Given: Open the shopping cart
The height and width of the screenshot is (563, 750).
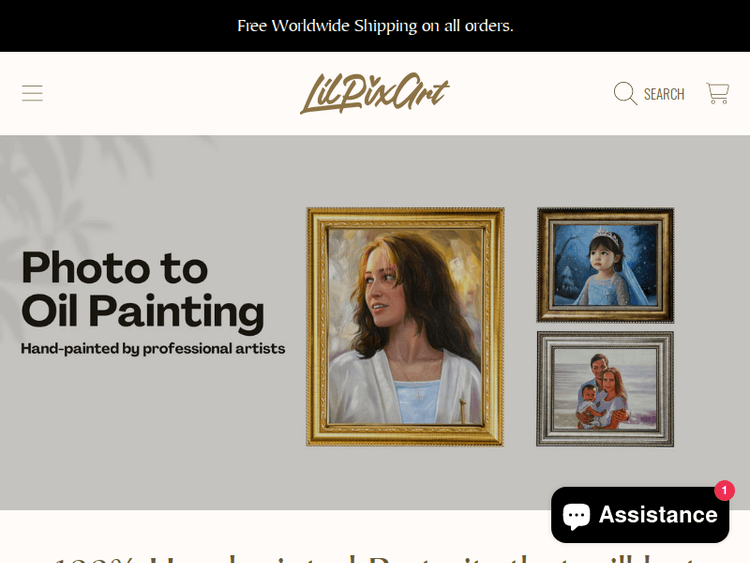Looking at the screenshot, I should [717, 93].
